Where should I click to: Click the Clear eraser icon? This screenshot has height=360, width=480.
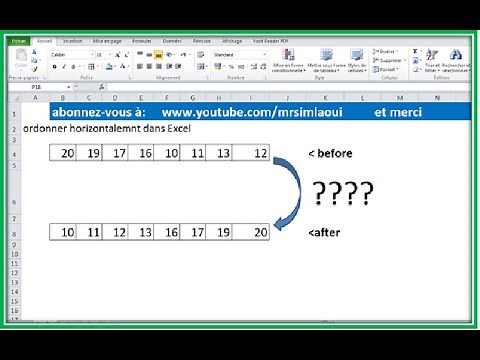coord(415,69)
